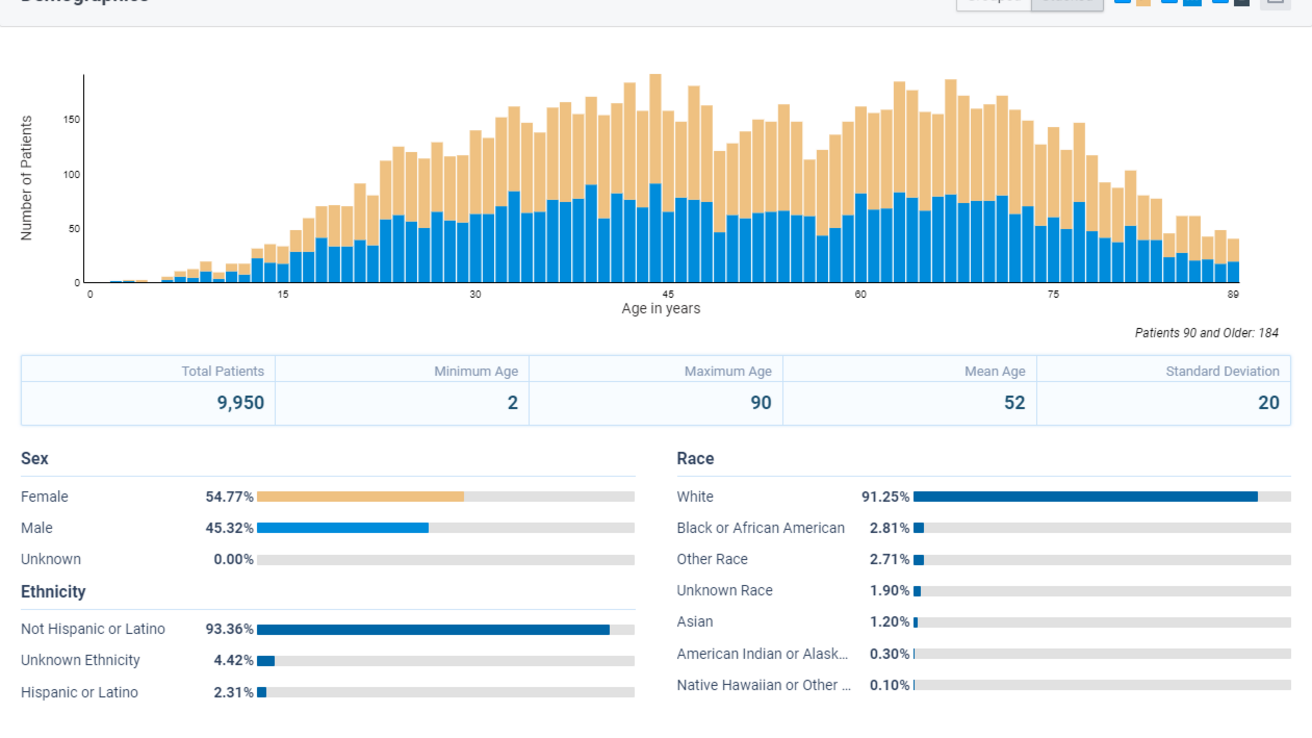1312x738 pixels.
Task: Click the Female percentage bar
Action: click(x=360, y=494)
